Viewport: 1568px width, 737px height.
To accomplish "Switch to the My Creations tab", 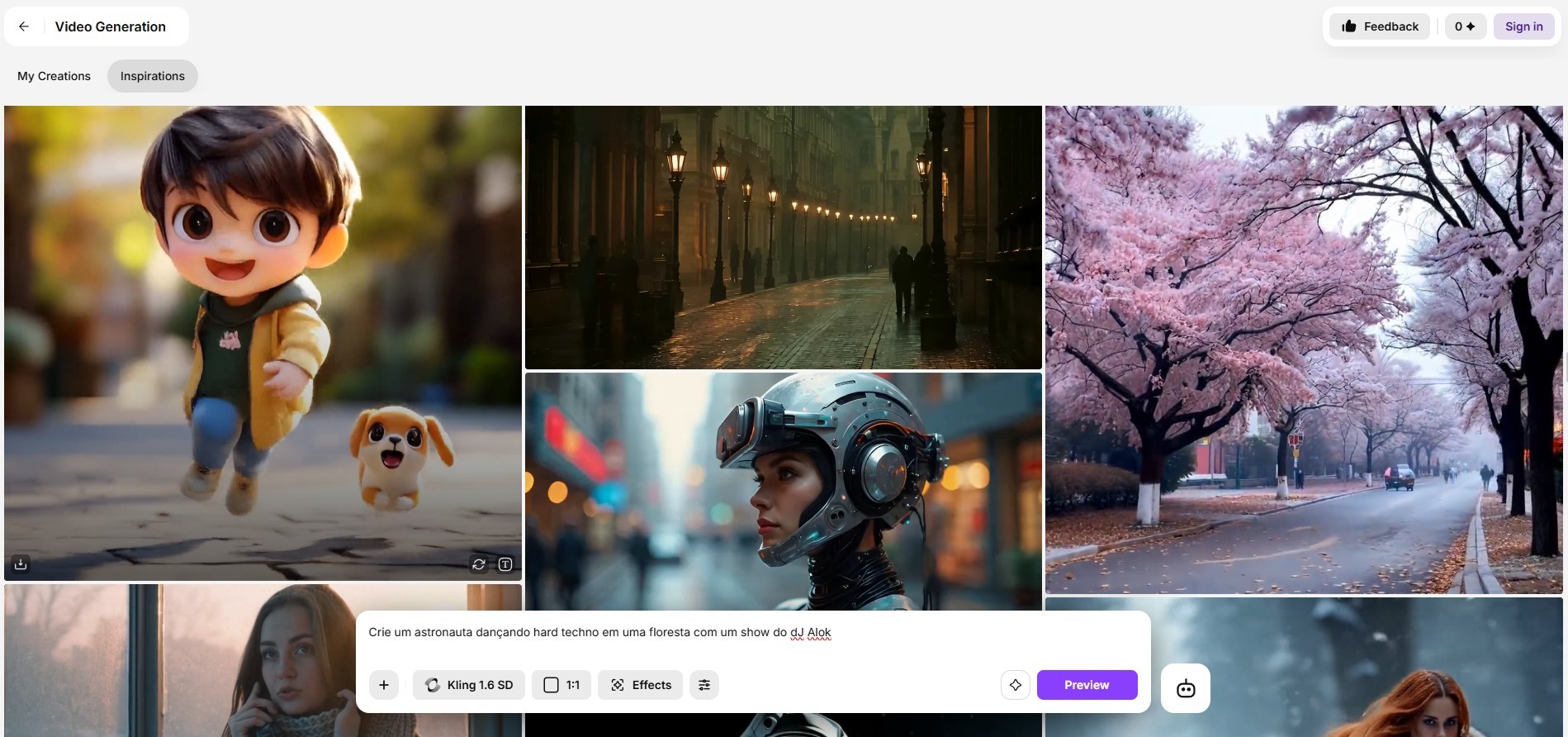I will pos(54,76).
